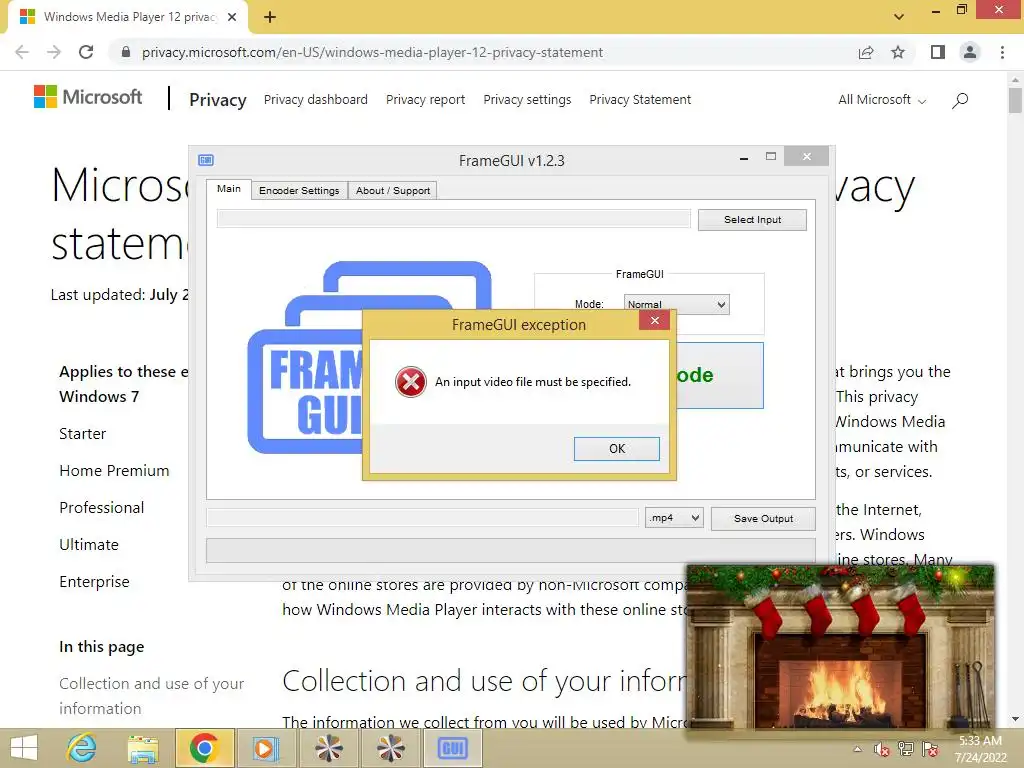Open the Windows Start button
The height and width of the screenshot is (768, 1024).
(x=24, y=748)
